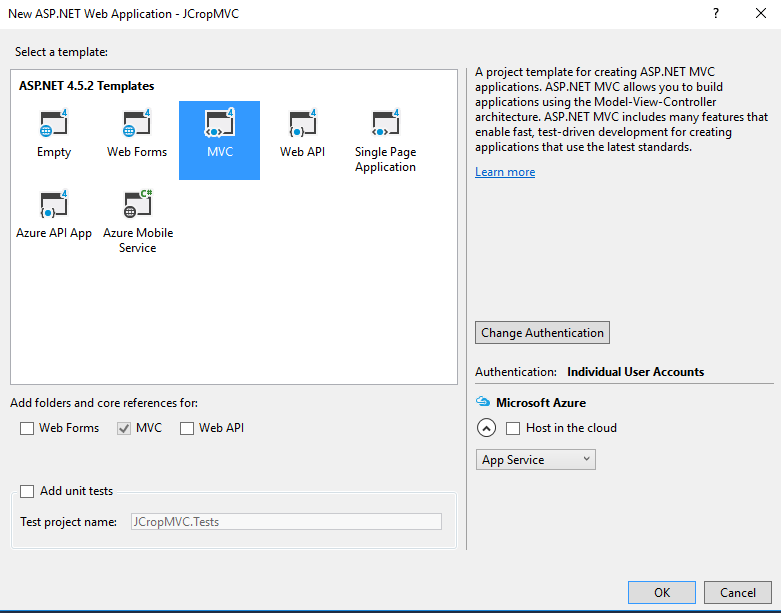Image resolution: width=781 pixels, height=613 pixels.
Task: Select Azure Mobile Service template icon
Action: [137, 204]
